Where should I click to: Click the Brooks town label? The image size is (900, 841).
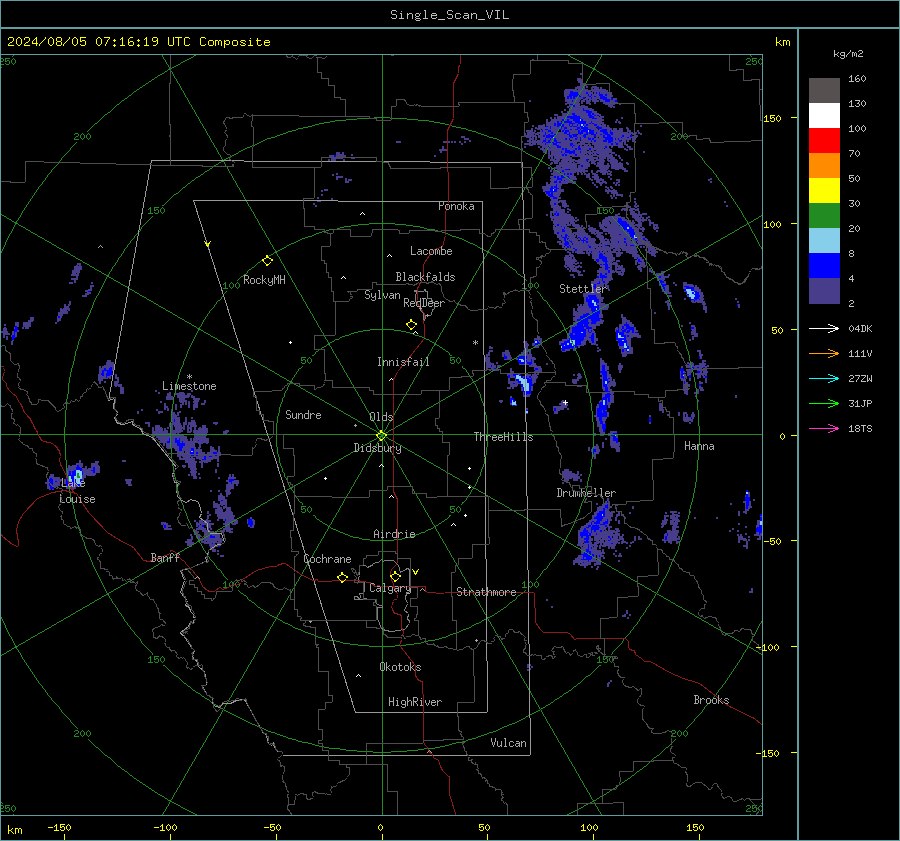coord(711,700)
